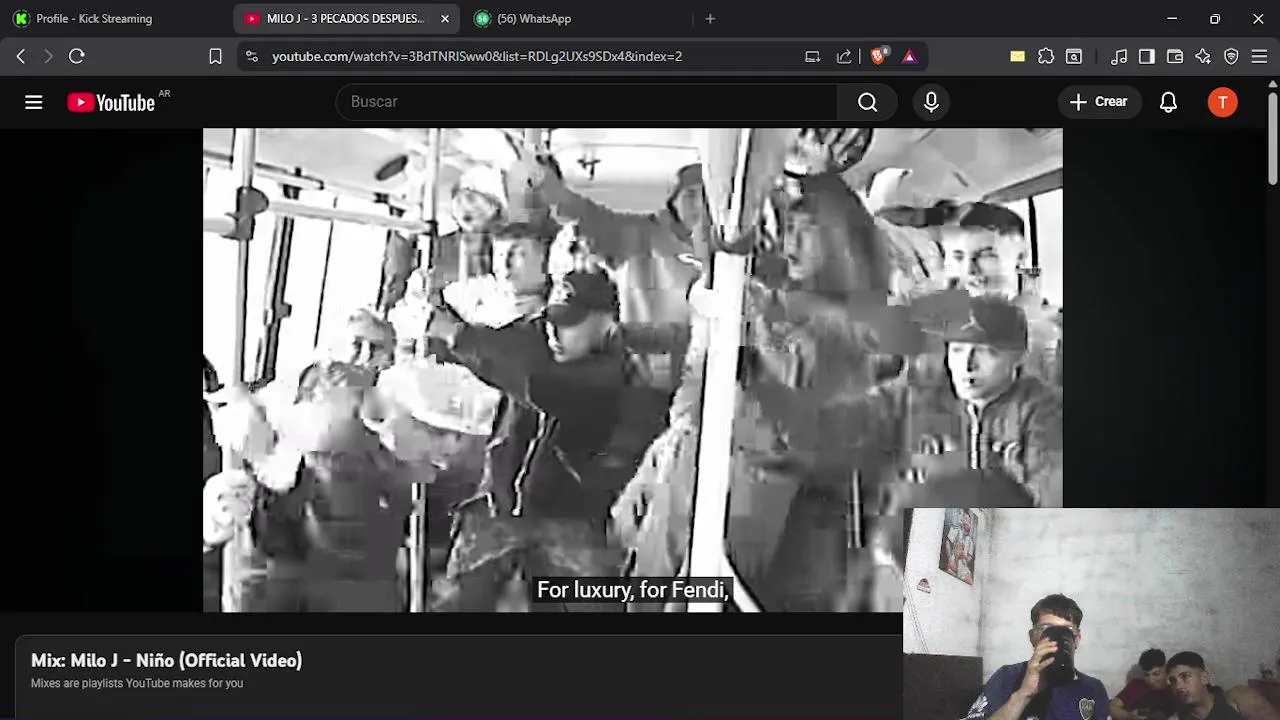Go to the YouTube home logo

tap(111, 102)
